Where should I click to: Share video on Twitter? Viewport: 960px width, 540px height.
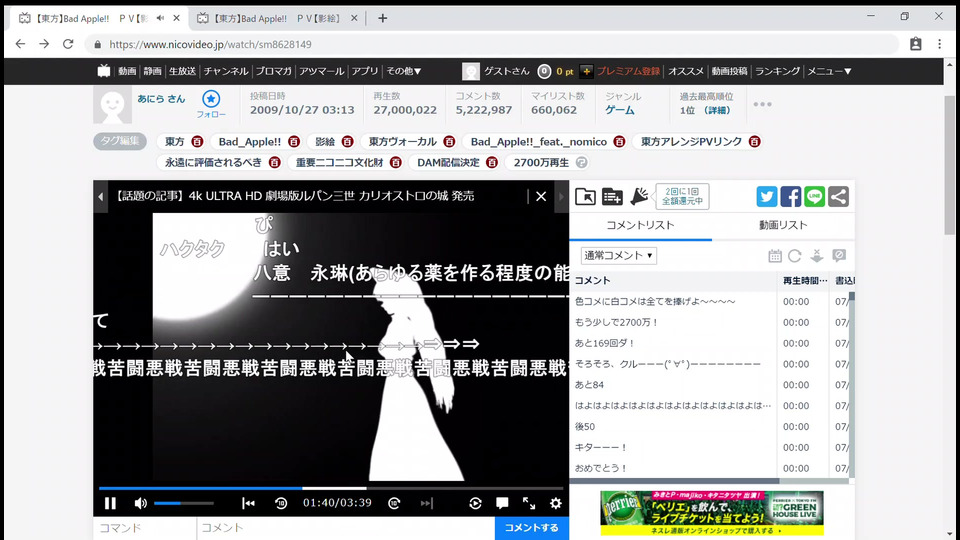(767, 197)
